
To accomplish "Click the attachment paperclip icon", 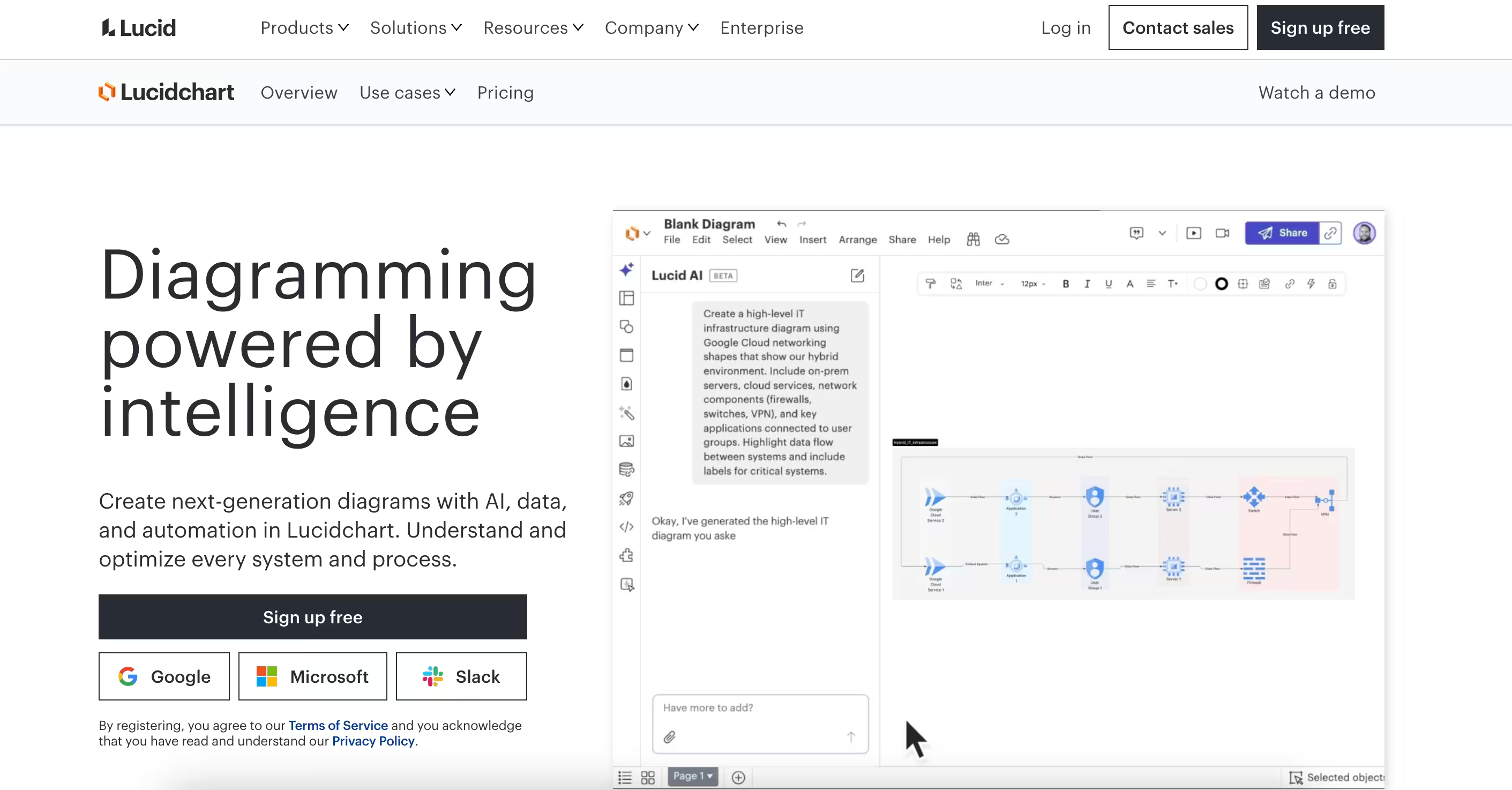I will pyautogui.click(x=669, y=736).
